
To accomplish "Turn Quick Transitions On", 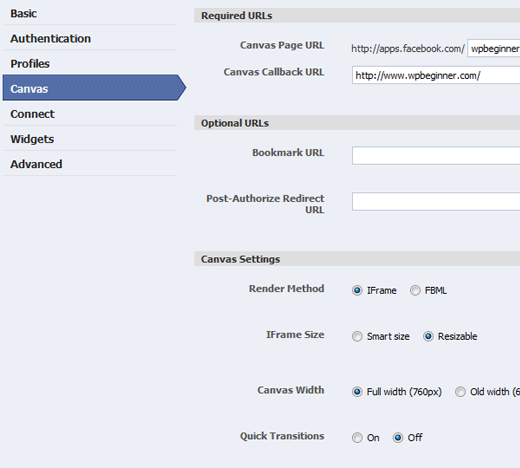I will [357, 438].
